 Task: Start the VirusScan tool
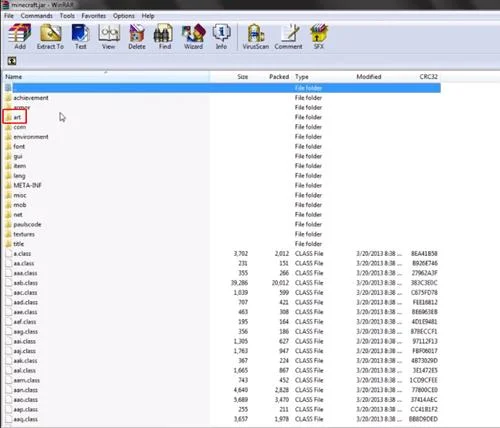coord(256,37)
